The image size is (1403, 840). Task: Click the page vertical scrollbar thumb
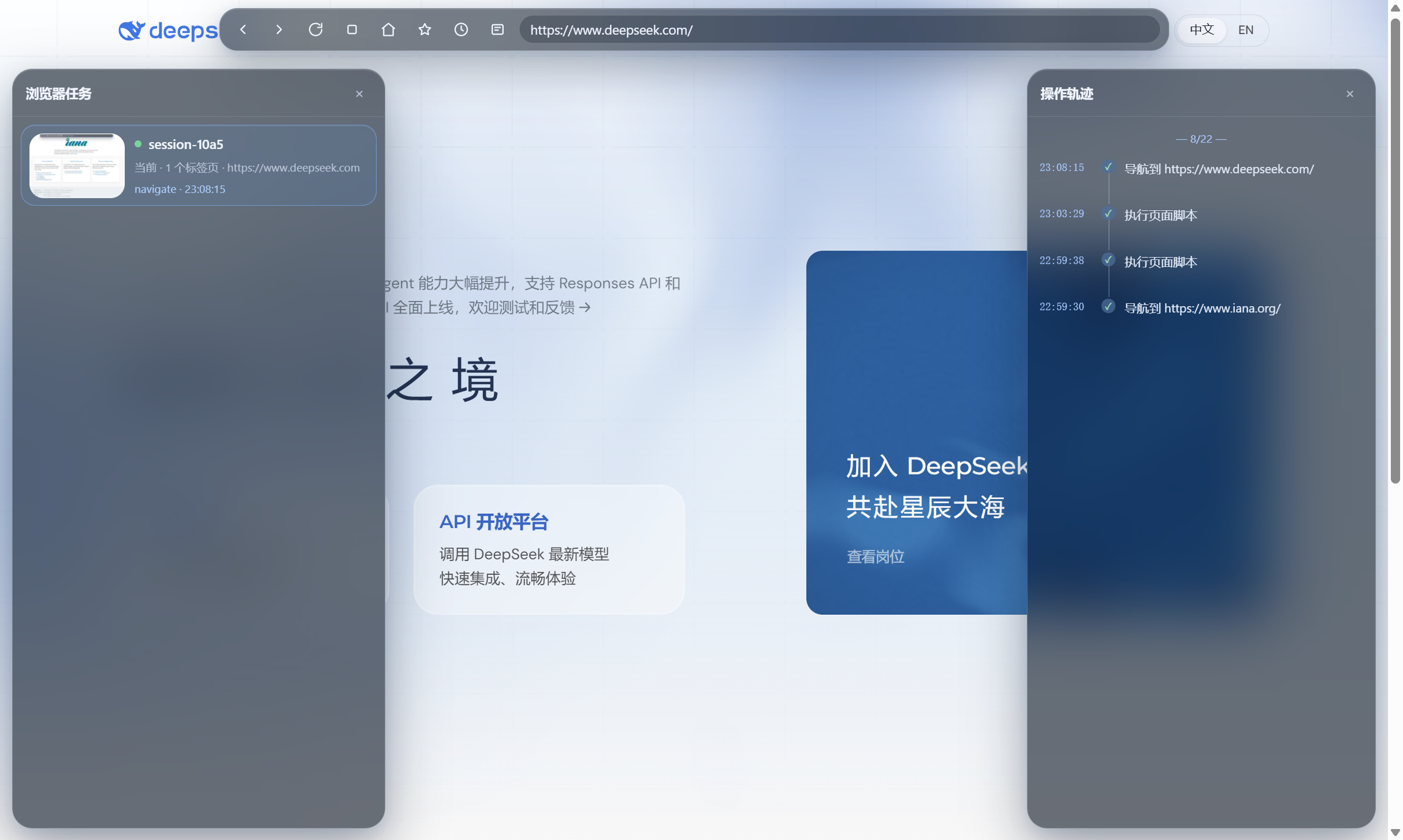tap(1395, 251)
